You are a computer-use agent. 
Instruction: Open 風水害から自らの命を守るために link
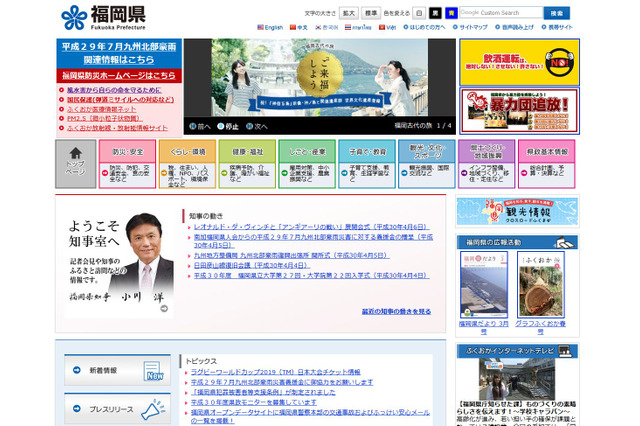[114, 90]
